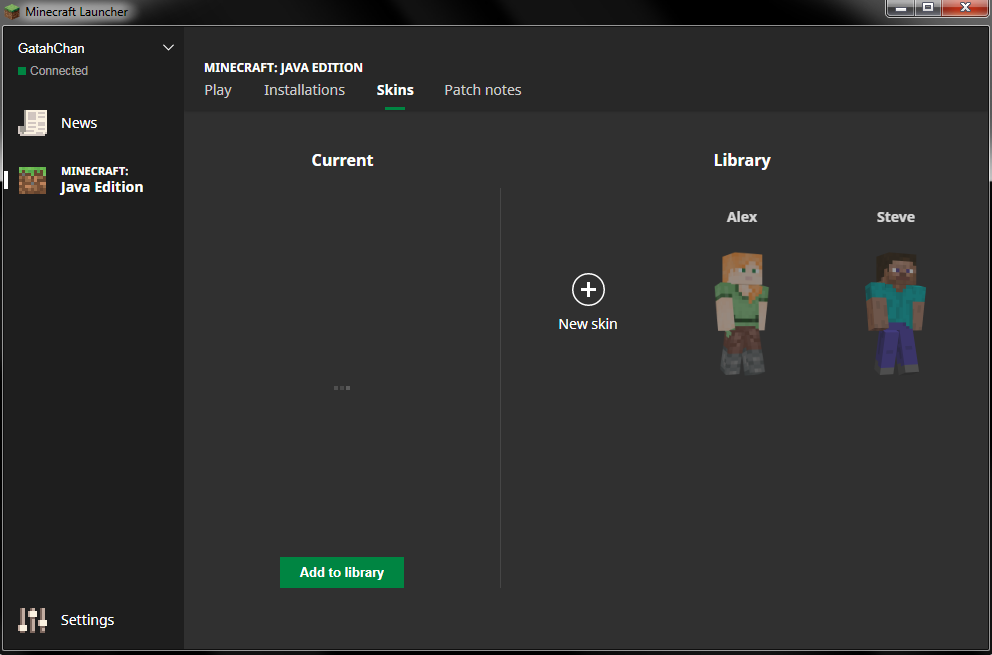Click the Settings sidebar label
992x655 pixels.
tap(87, 620)
